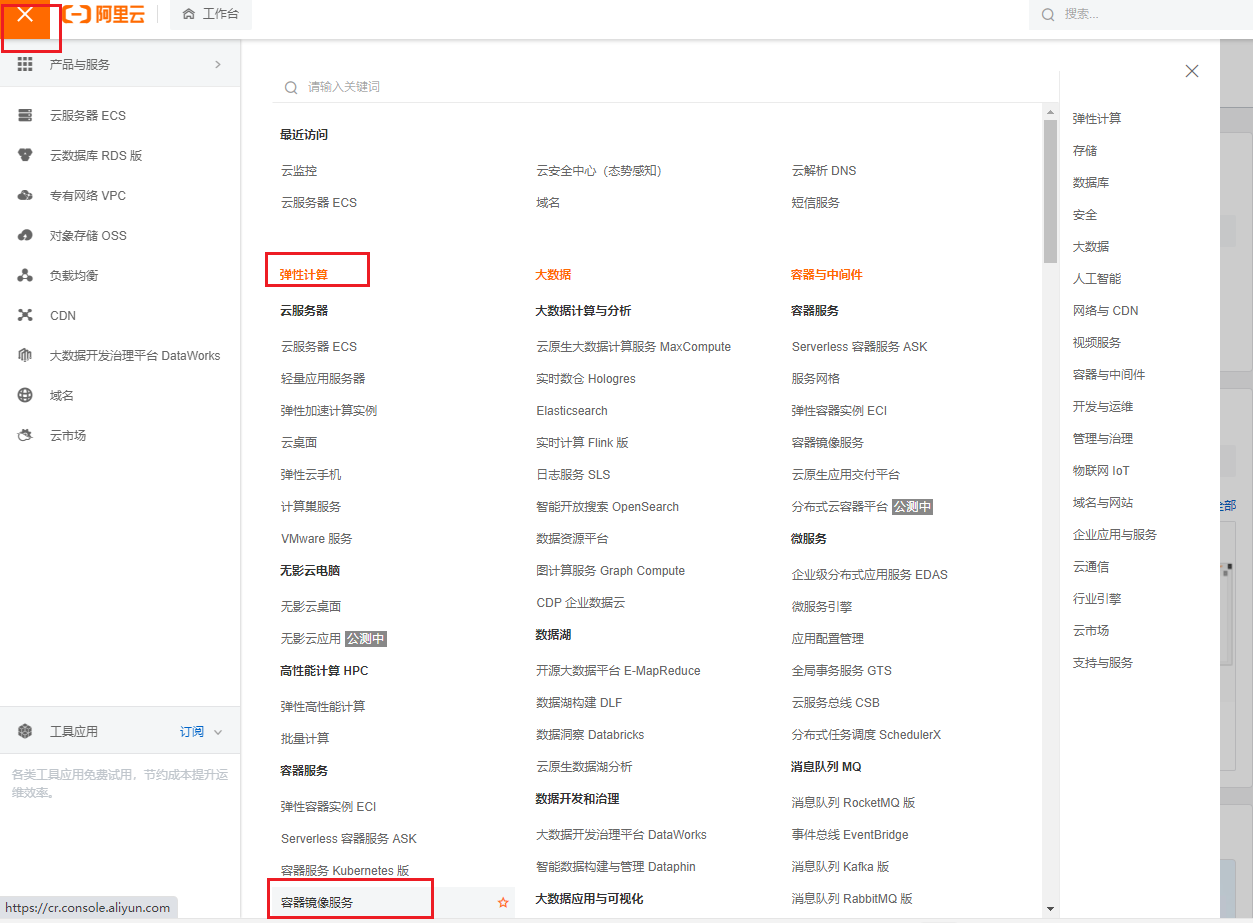Expand 产品与服务 with the right chevron
Viewport: 1253px width, 923px height.
(x=218, y=64)
